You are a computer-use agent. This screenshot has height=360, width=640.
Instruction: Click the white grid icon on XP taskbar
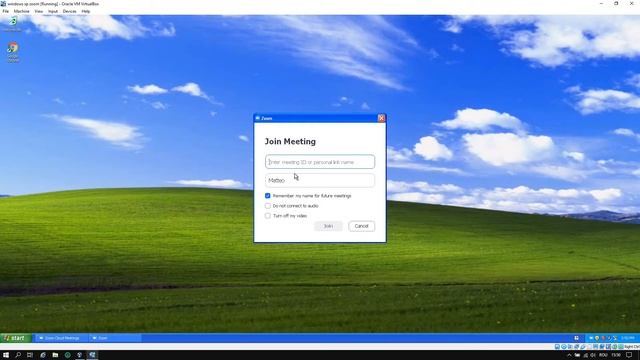point(576,338)
